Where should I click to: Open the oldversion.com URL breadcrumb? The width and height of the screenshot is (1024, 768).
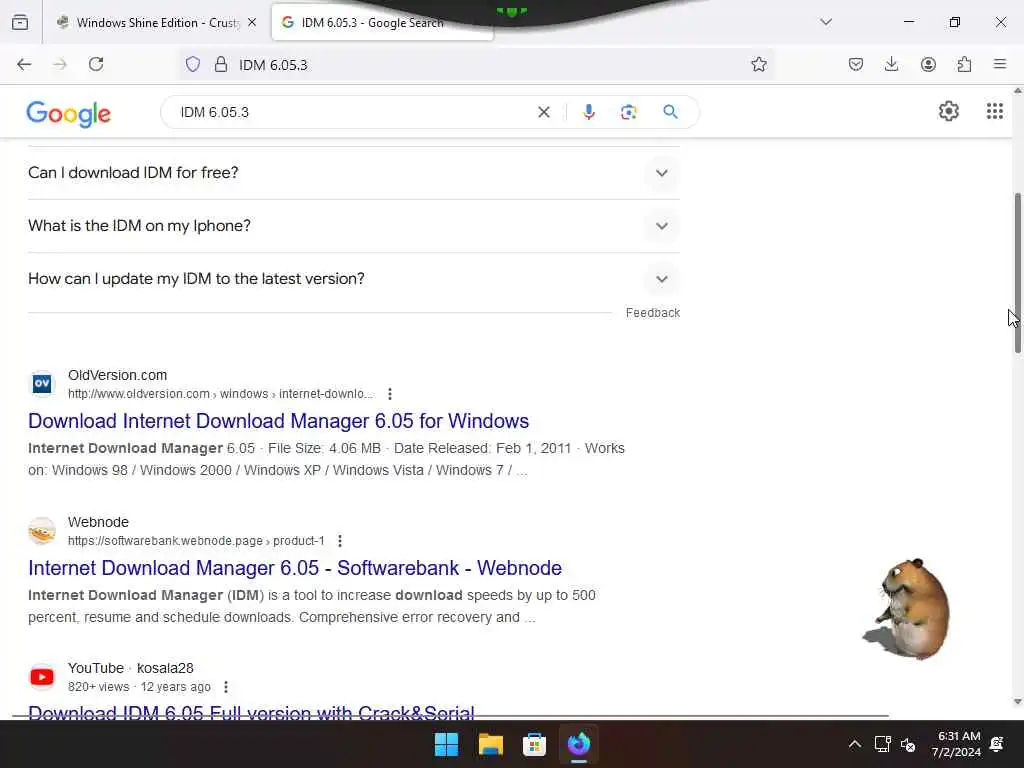[220, 394]
